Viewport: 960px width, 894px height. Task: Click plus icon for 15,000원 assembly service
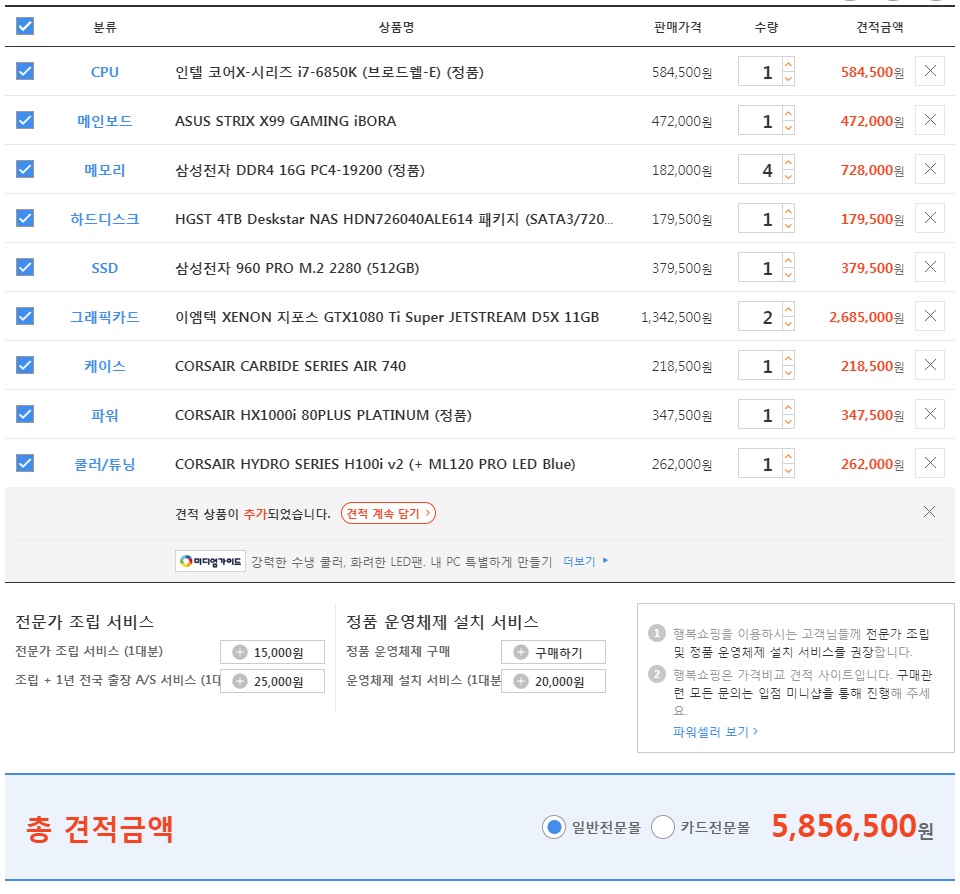pos(240,653)
